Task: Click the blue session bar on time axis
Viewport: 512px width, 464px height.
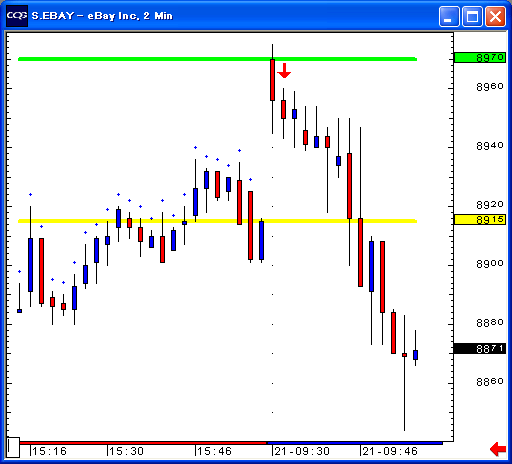Action: pos(355,443)
